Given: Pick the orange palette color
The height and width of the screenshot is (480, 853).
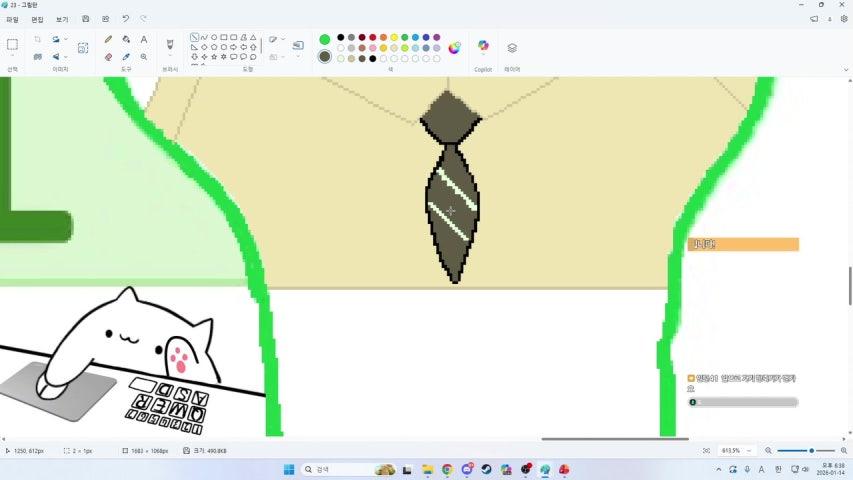Looking at the screenshot, I should pyautogui.click(x=384, y=38).
